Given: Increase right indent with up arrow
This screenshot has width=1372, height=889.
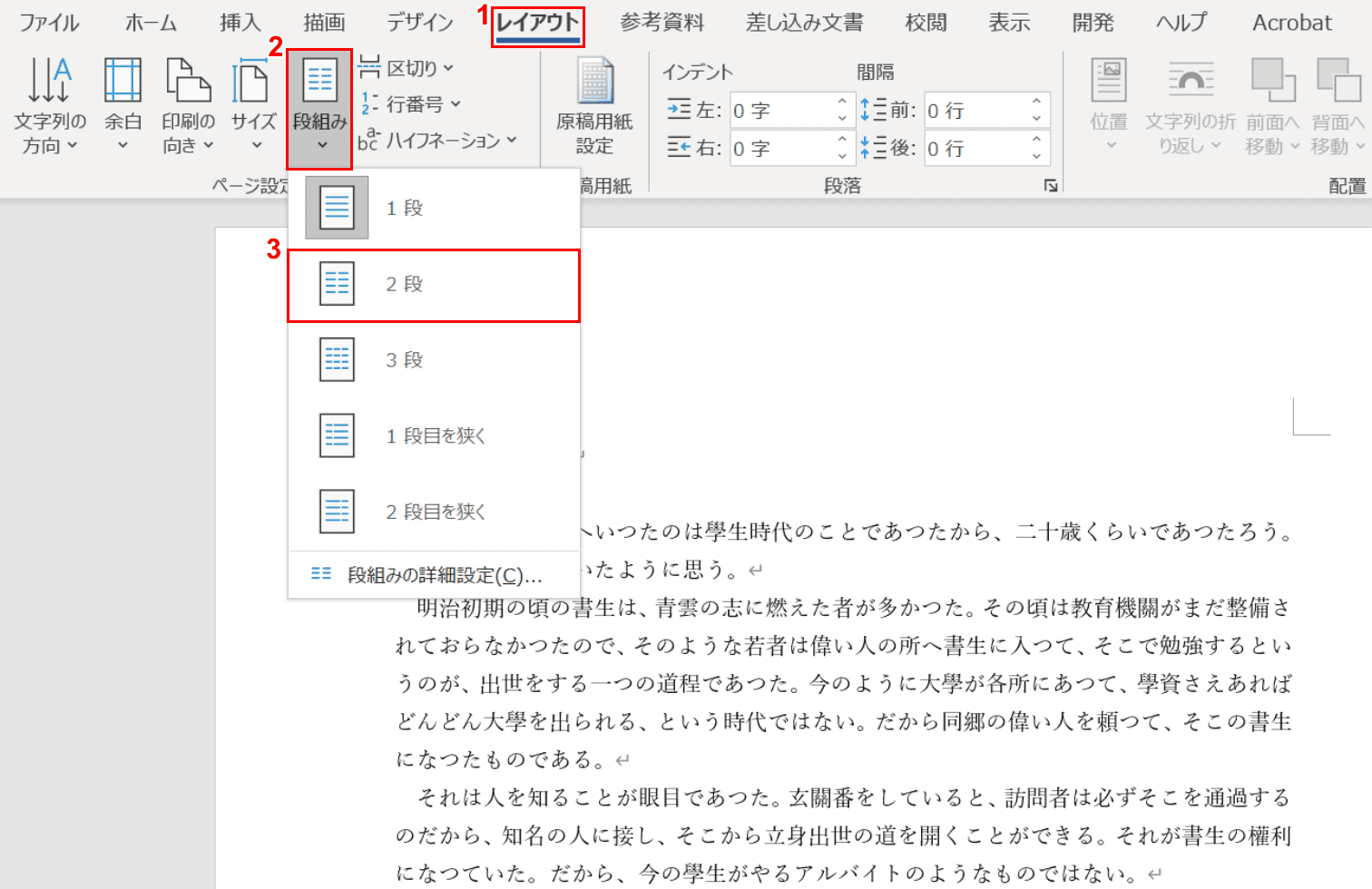Looking at the screenshot, I should tap(843, 140).
